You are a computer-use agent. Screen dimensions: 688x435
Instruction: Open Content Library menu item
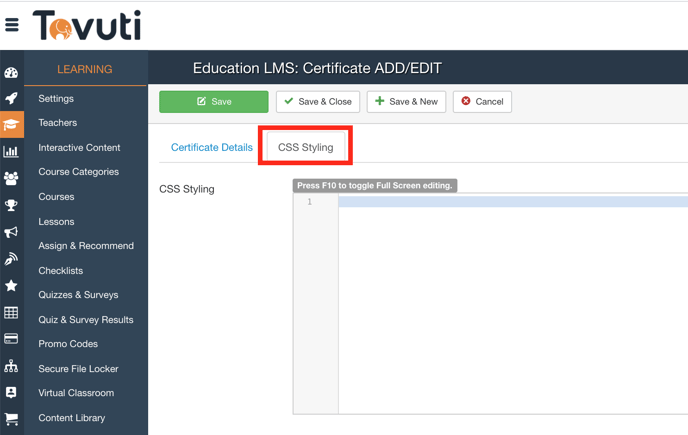(x=72, y=418)
